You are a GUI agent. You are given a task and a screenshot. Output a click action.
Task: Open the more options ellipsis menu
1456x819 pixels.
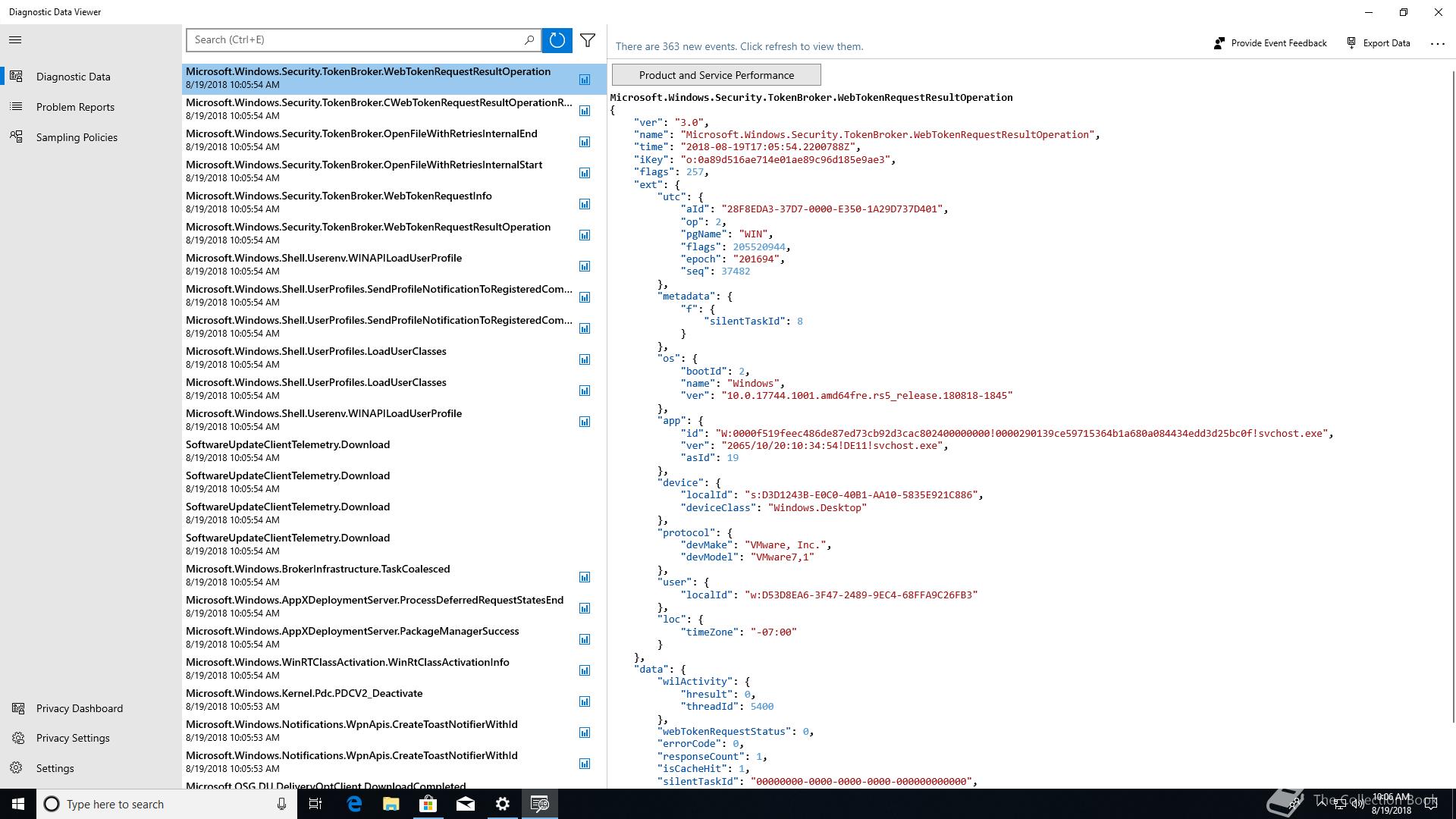(1437, 44)
